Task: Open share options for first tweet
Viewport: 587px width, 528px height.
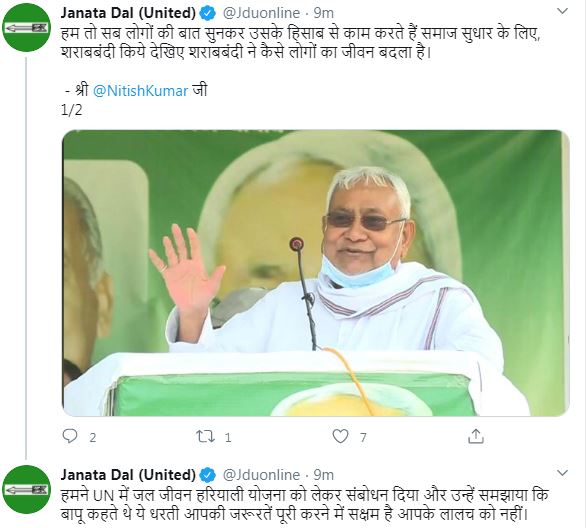Action: click(476, 436)
